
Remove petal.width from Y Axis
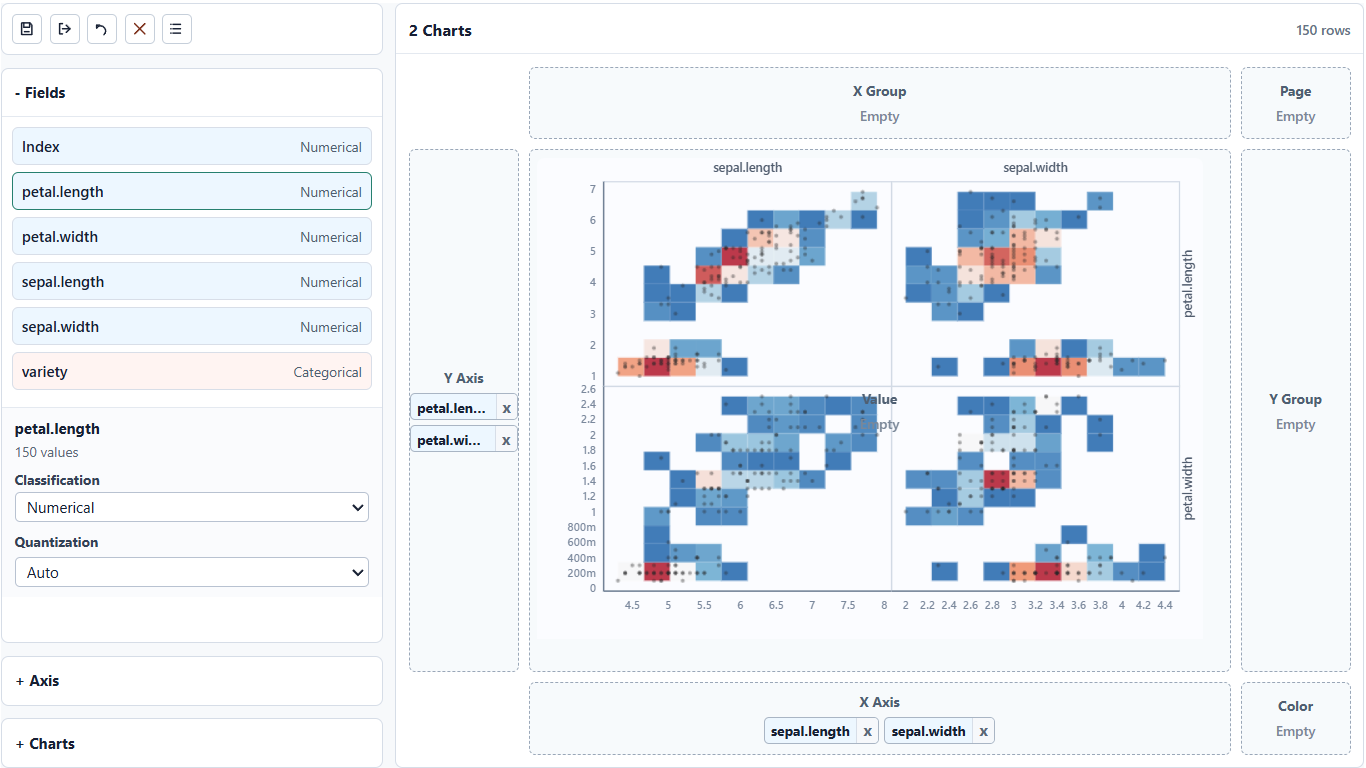[506, 440]
